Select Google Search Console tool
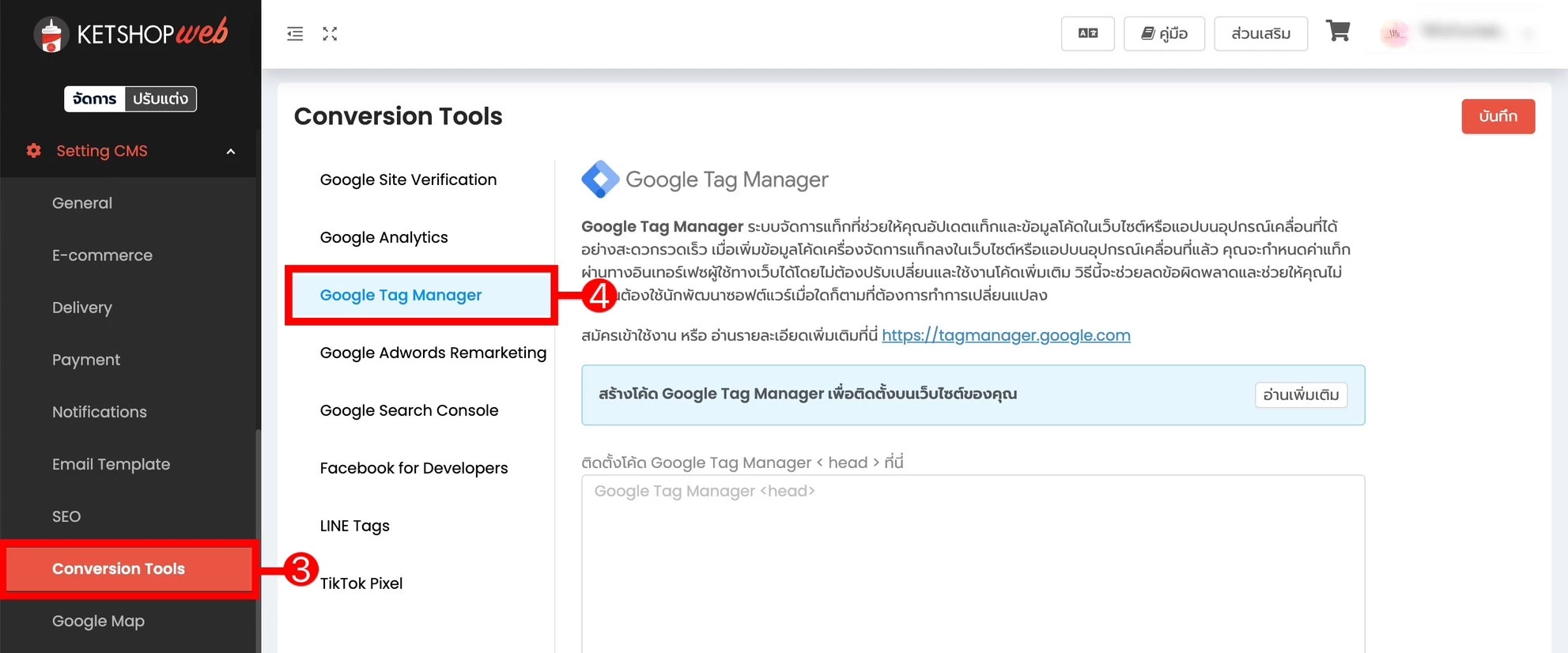The height and width of the screenshot is (653, 1568). click(409, 410)
